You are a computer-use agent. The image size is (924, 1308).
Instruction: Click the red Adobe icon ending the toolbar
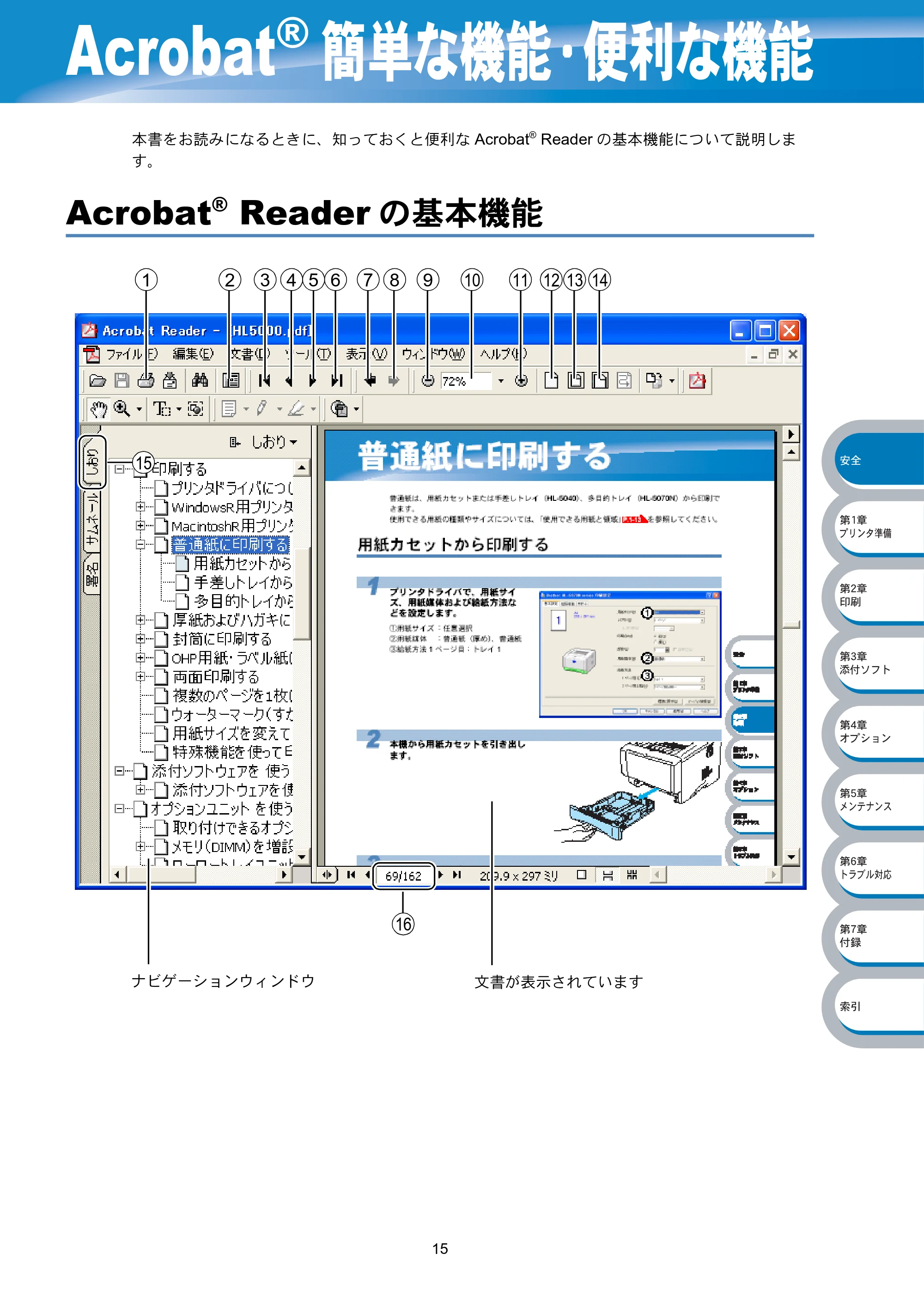[697, 380]
